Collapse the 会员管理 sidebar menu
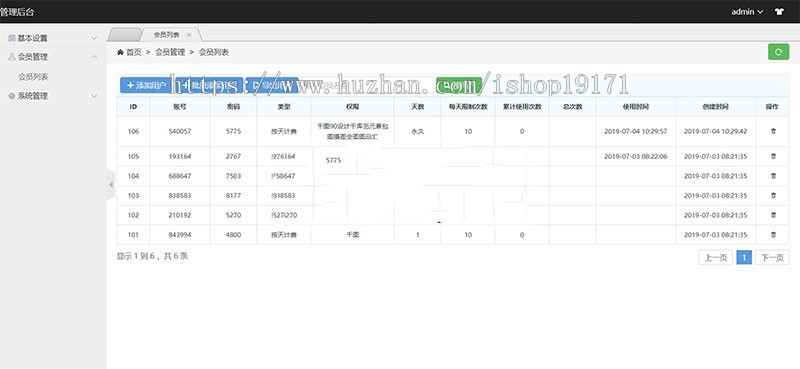 (53, 57)
